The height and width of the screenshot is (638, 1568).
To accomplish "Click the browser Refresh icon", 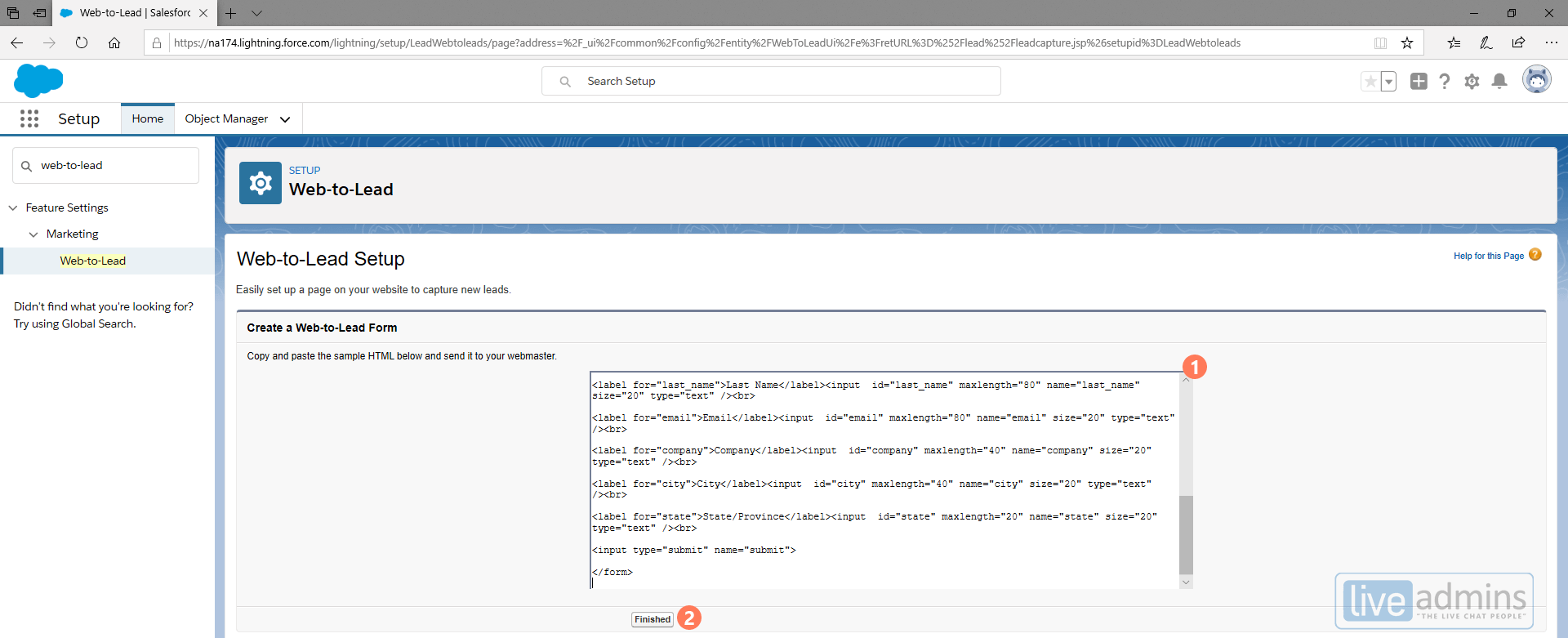I will (82, 42).
